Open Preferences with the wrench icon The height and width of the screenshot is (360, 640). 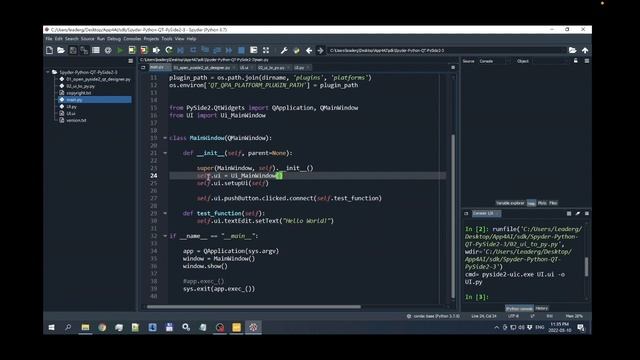click(x=284, y=50)
